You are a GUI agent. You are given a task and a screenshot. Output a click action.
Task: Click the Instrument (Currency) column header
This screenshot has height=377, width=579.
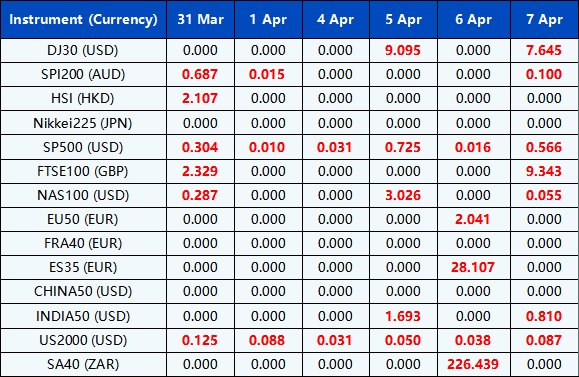click(83, 20)
